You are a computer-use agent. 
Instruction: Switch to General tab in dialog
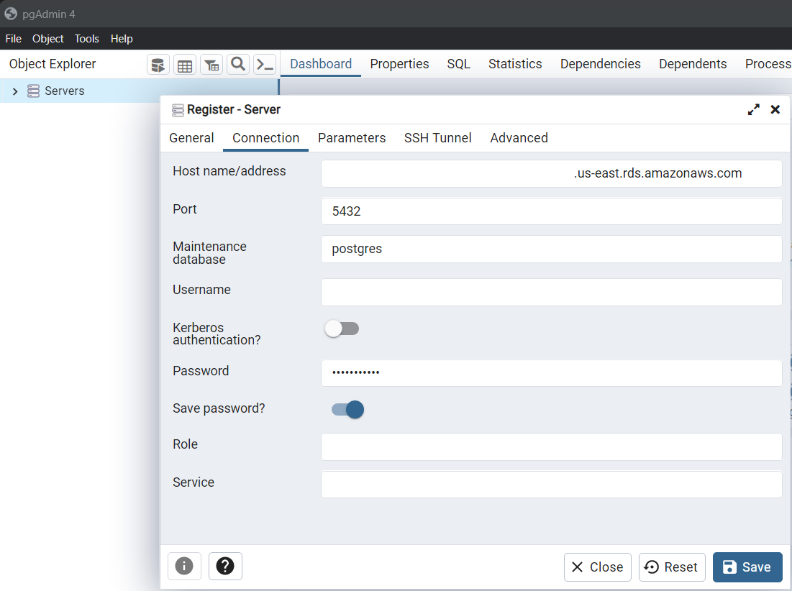pos(191,138)
